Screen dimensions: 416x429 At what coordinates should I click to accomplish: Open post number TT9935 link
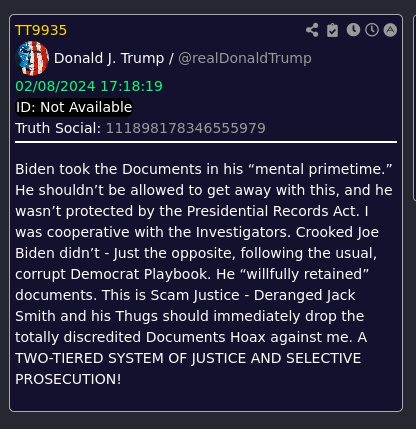[x=41, y=30]
